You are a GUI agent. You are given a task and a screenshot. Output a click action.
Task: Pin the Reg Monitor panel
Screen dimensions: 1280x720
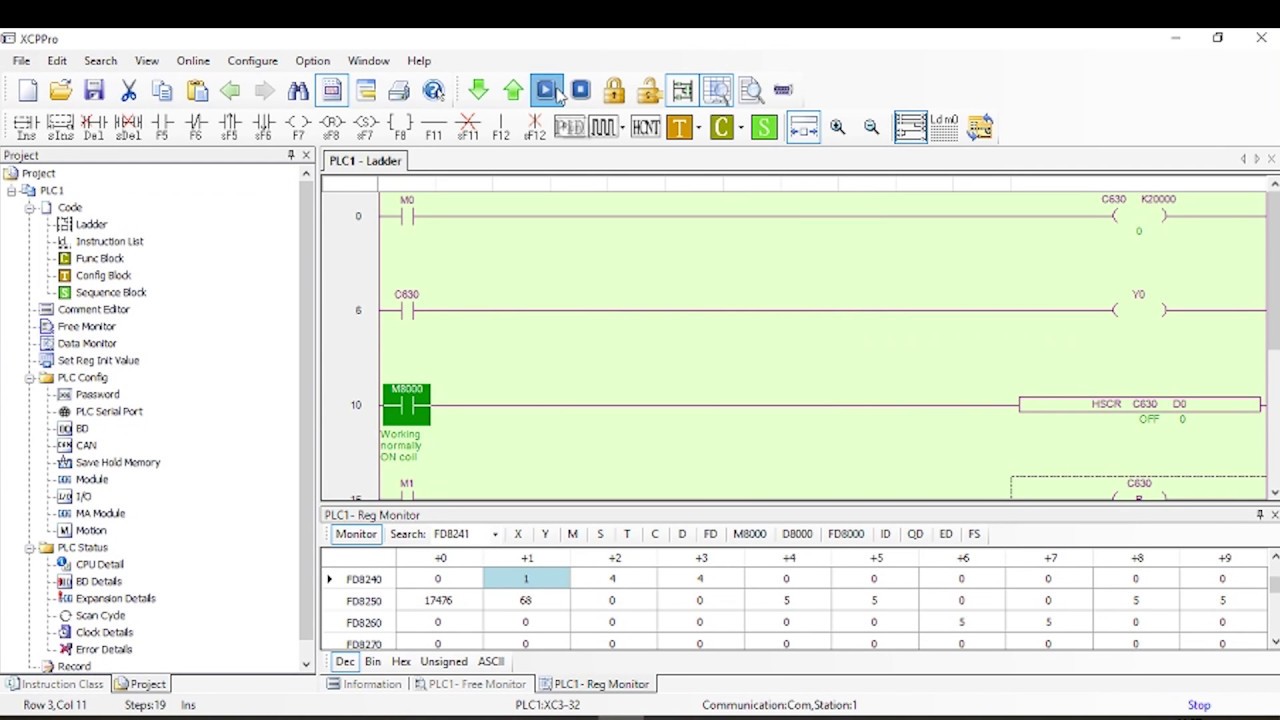click(x=1259, y=515)
